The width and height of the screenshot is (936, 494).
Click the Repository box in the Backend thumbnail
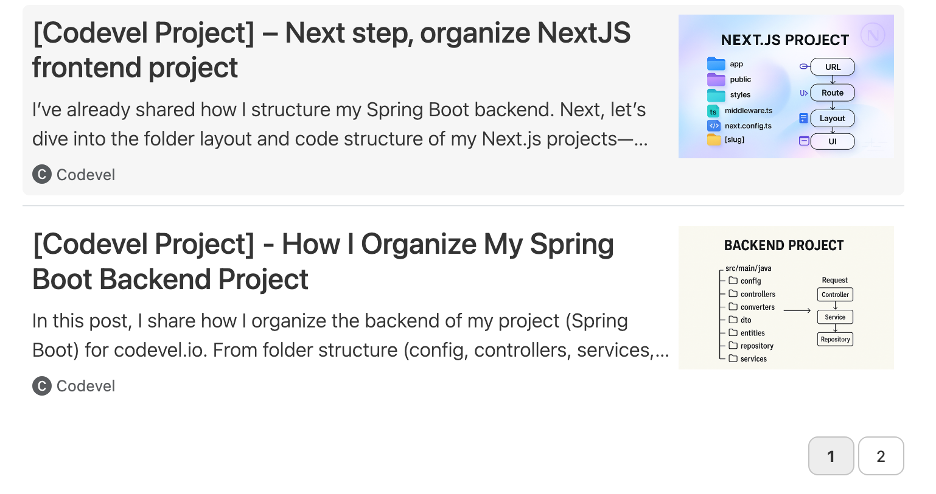(x=835, y=340)
